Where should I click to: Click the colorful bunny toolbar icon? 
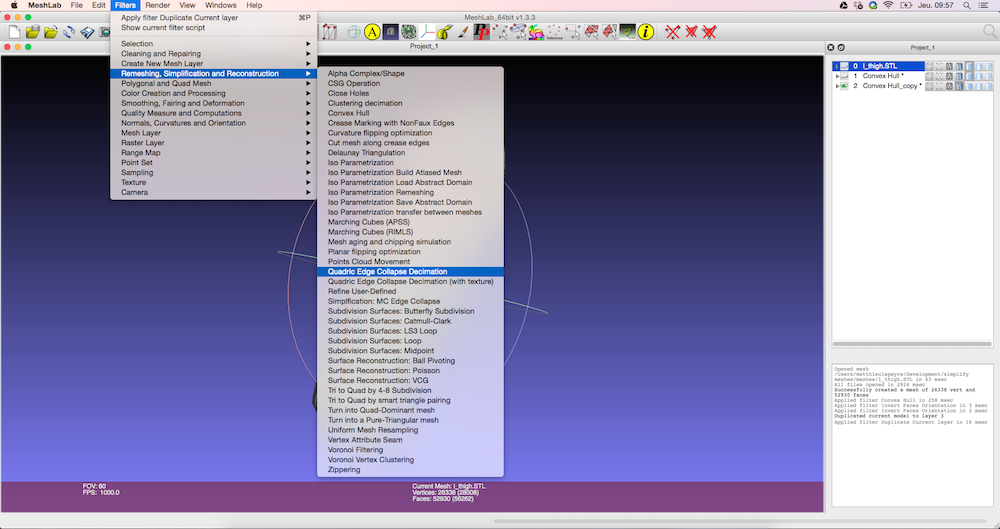[x=536, y=31]
